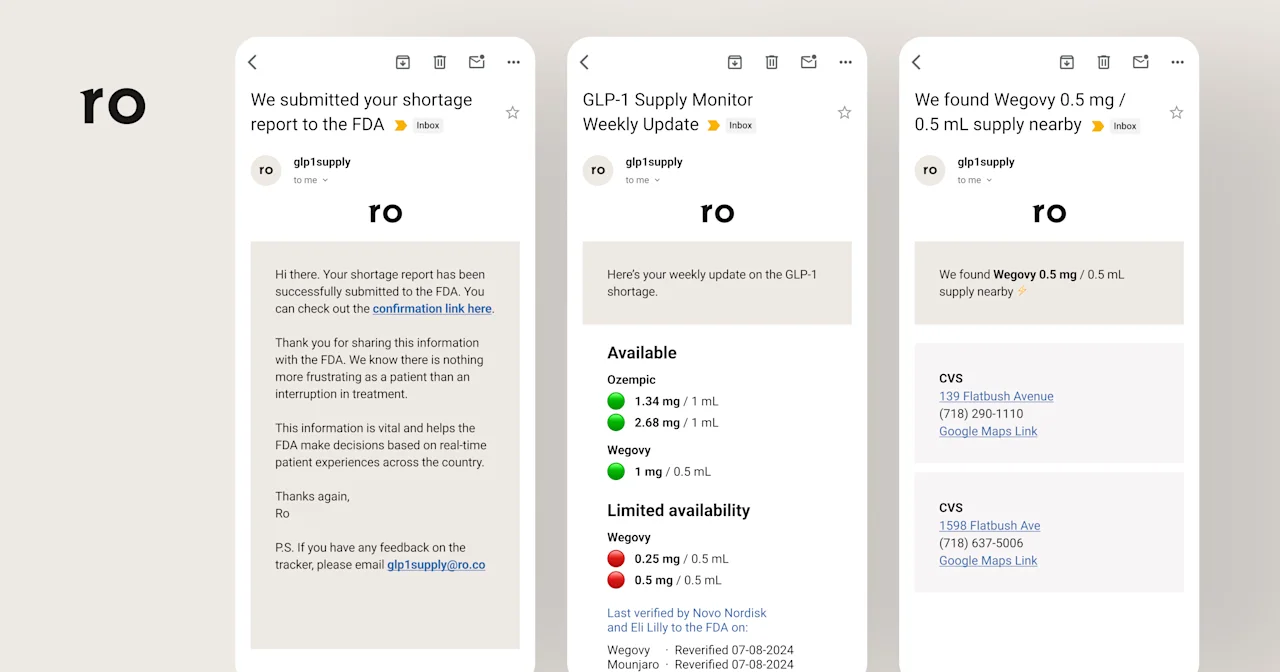Delete the Wegovy supply nearby email

coord(1104,62)
